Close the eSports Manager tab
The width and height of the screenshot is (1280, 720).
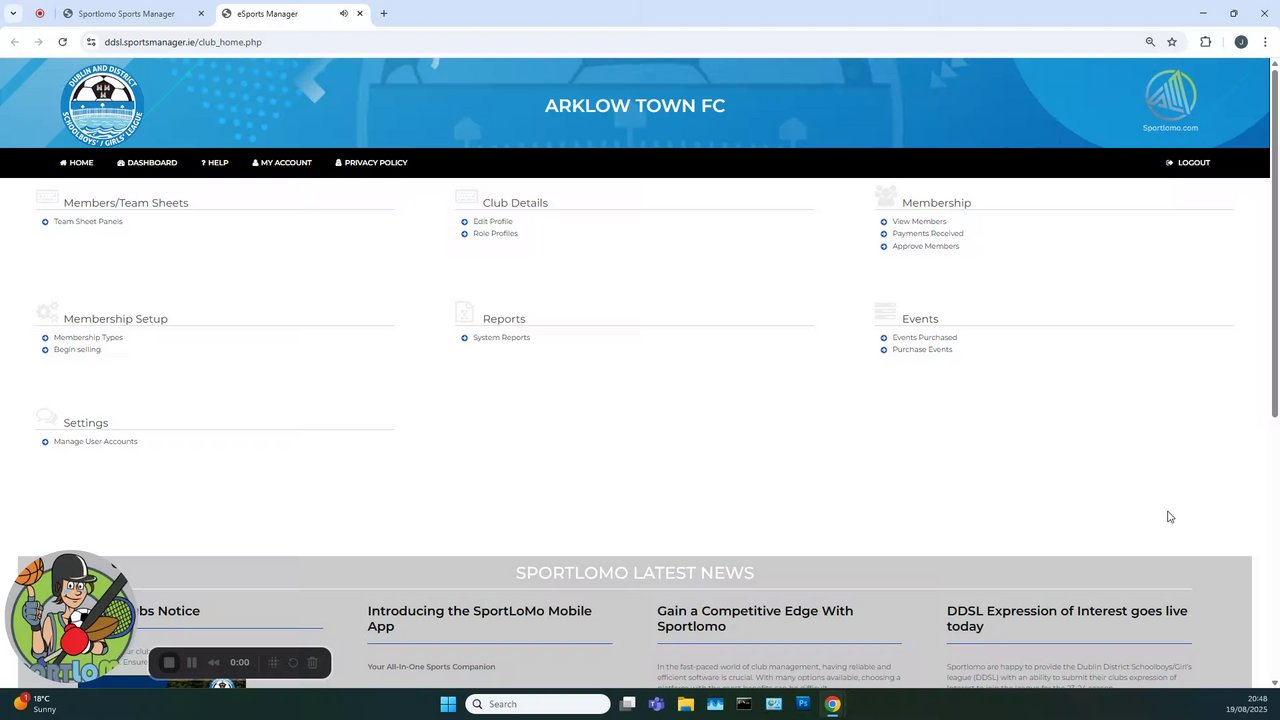pyautogui.click(x=360, y=14)
